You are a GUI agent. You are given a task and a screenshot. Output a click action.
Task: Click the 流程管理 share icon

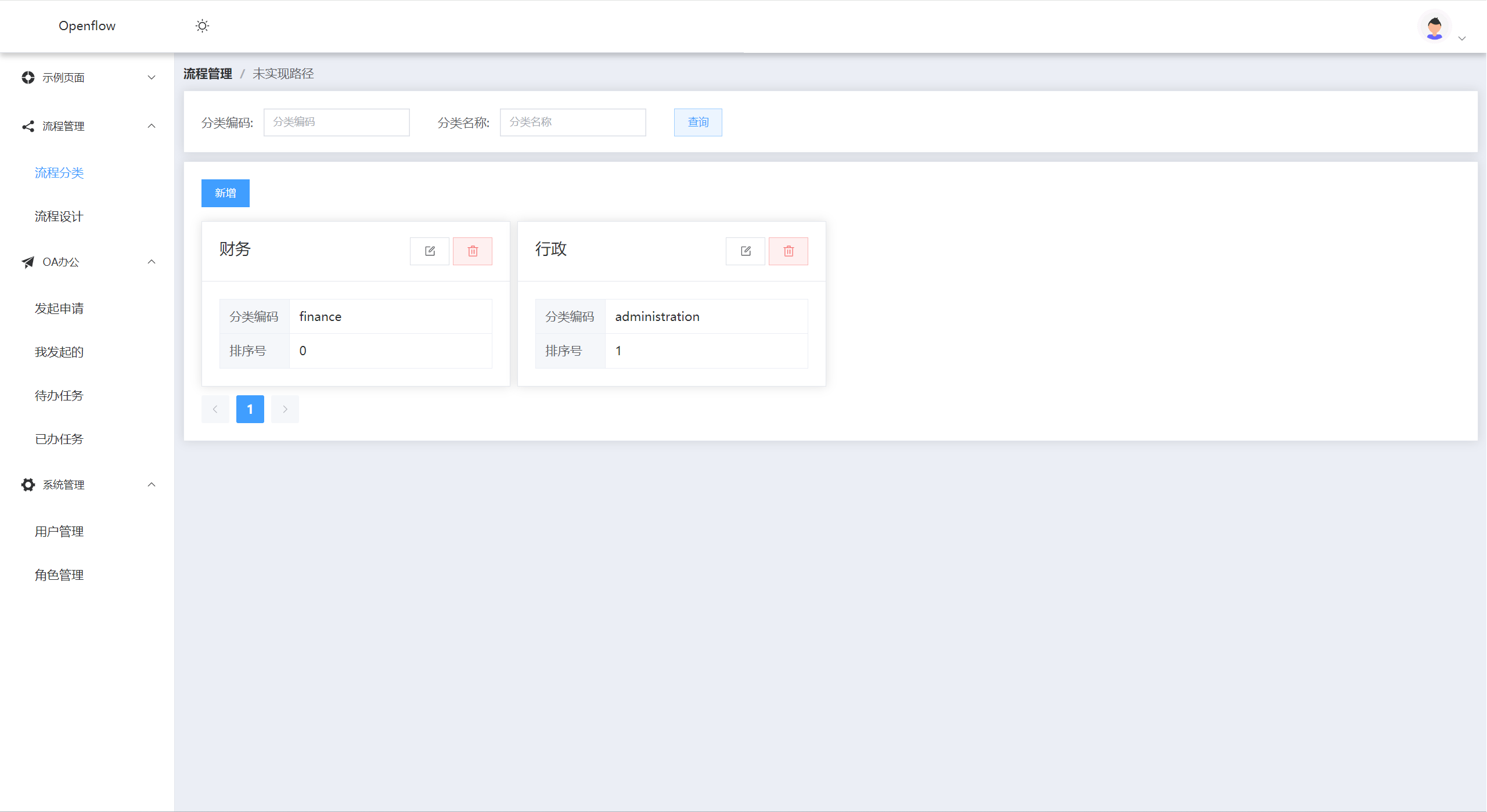(x=28, y=127)
